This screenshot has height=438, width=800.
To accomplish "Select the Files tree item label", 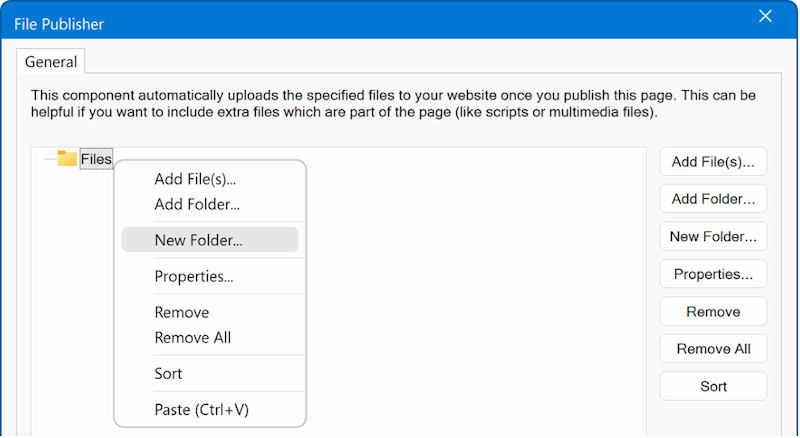I will point(96,159).
